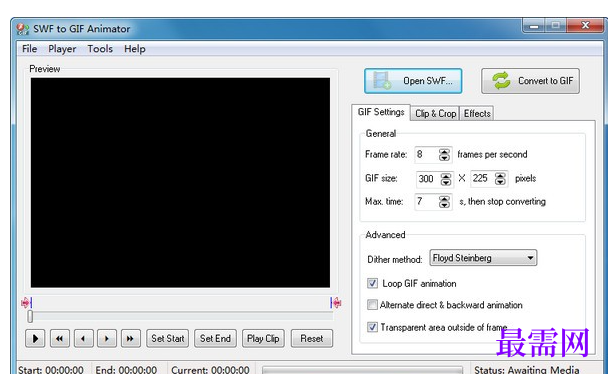Click the SWF to GIF Animator title bar icon
608x374 pixels.
23,29
